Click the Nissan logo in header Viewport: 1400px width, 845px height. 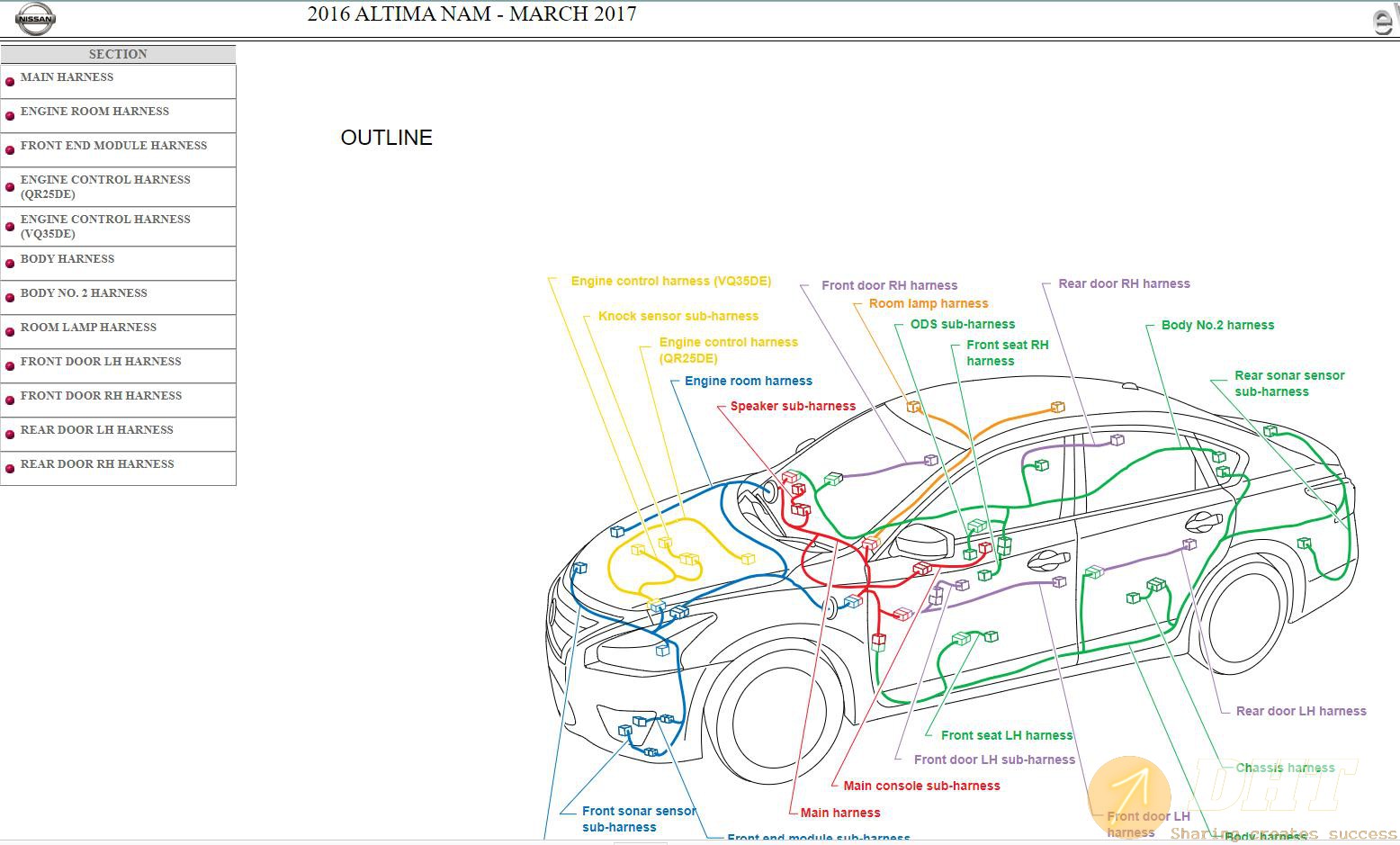coord(35,18)
